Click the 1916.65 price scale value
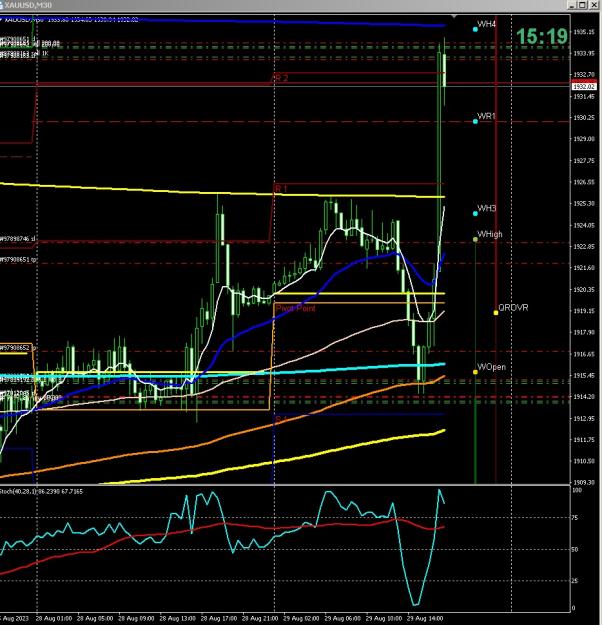602x625 pixels. 584,354
